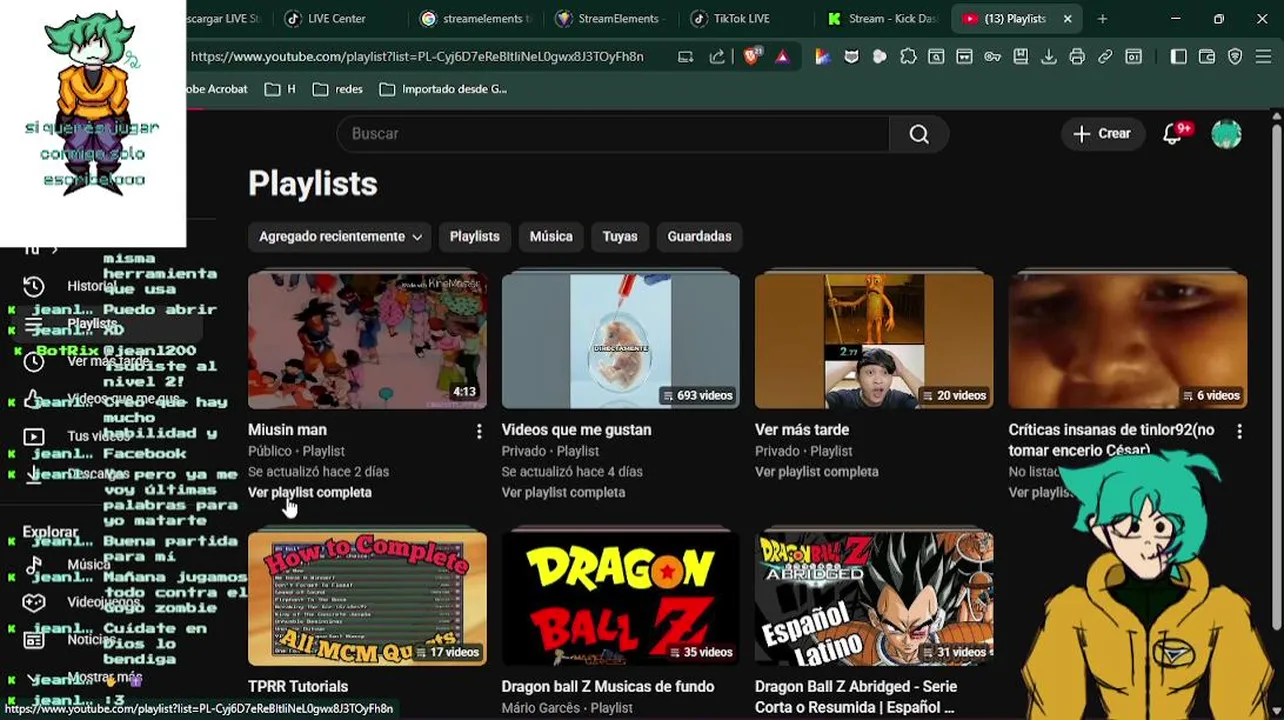Expand the Agregado recientemente sort dropdown
1284x720 pixels.
(x=340, y=237)
